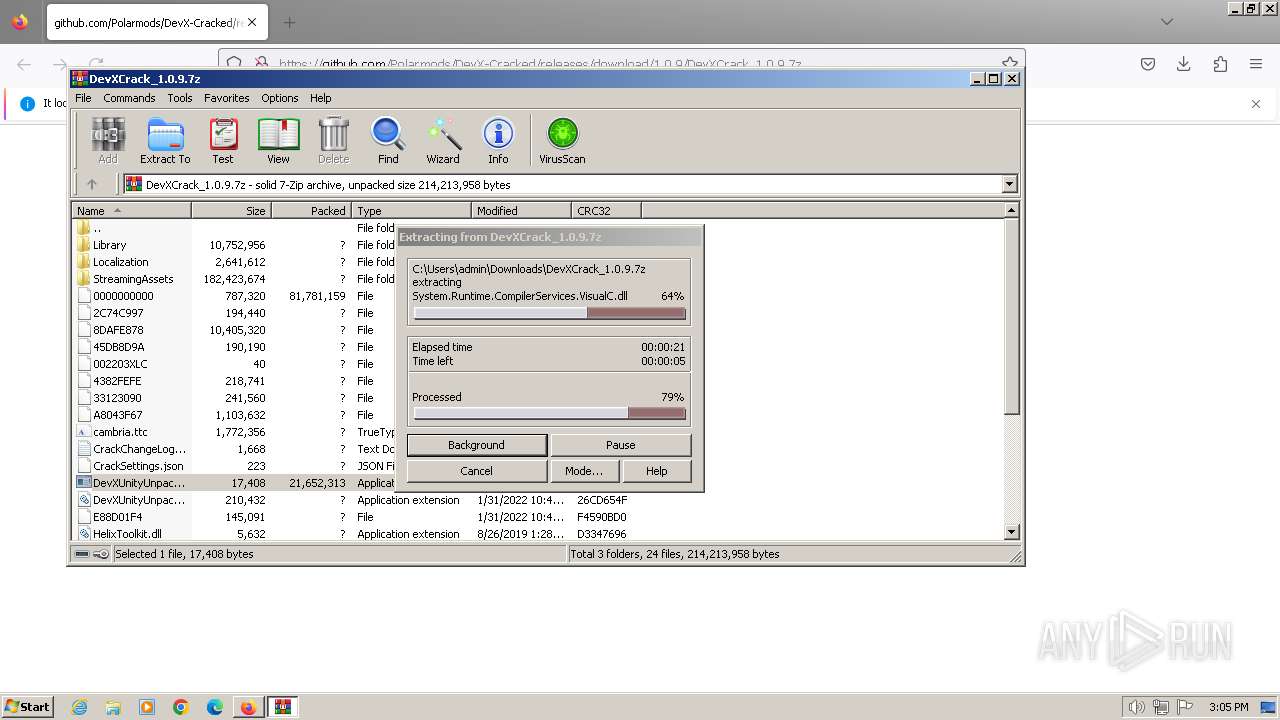
Task: Go up one folder level arrow
Action: click(x=92, y=184)
